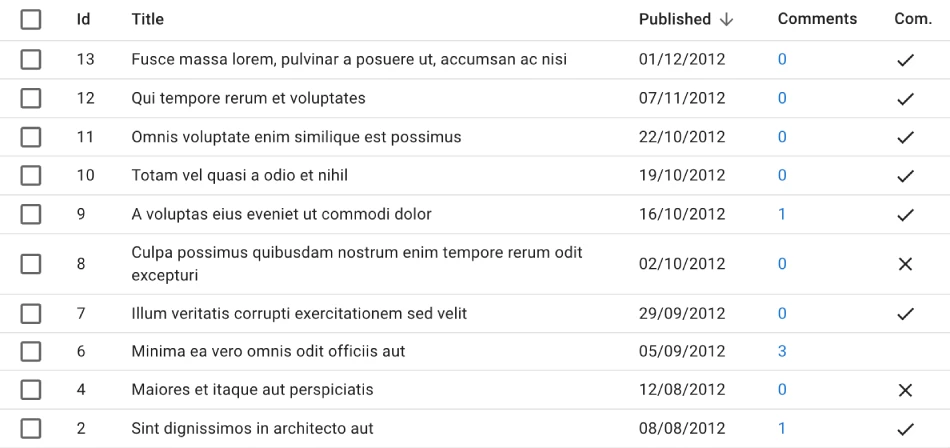Tick the checkbox for row 10
This screenshot has width=950, height=448.
click(31, 176)
